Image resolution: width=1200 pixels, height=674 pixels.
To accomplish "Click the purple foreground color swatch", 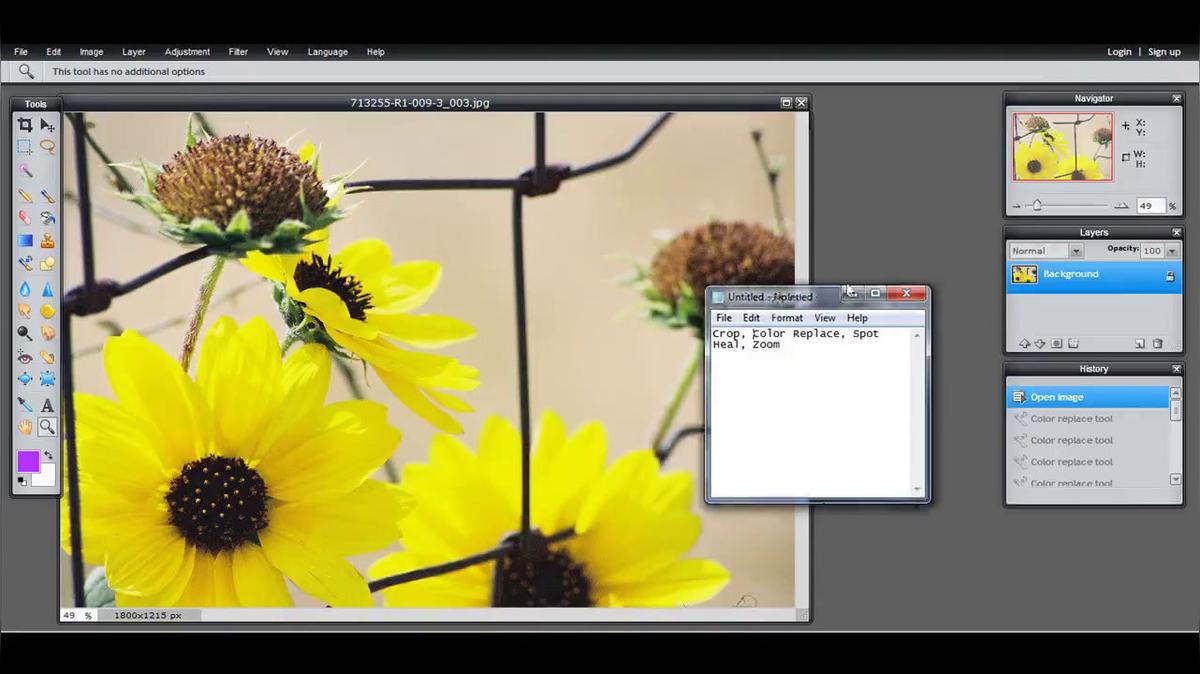I will pyautogui.click(x=28, y=461).
